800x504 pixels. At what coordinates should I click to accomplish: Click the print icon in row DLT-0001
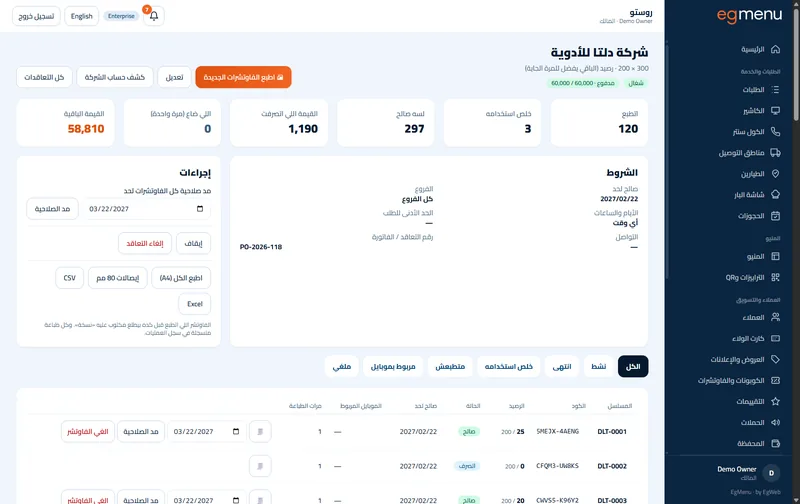tap(260, 432)
